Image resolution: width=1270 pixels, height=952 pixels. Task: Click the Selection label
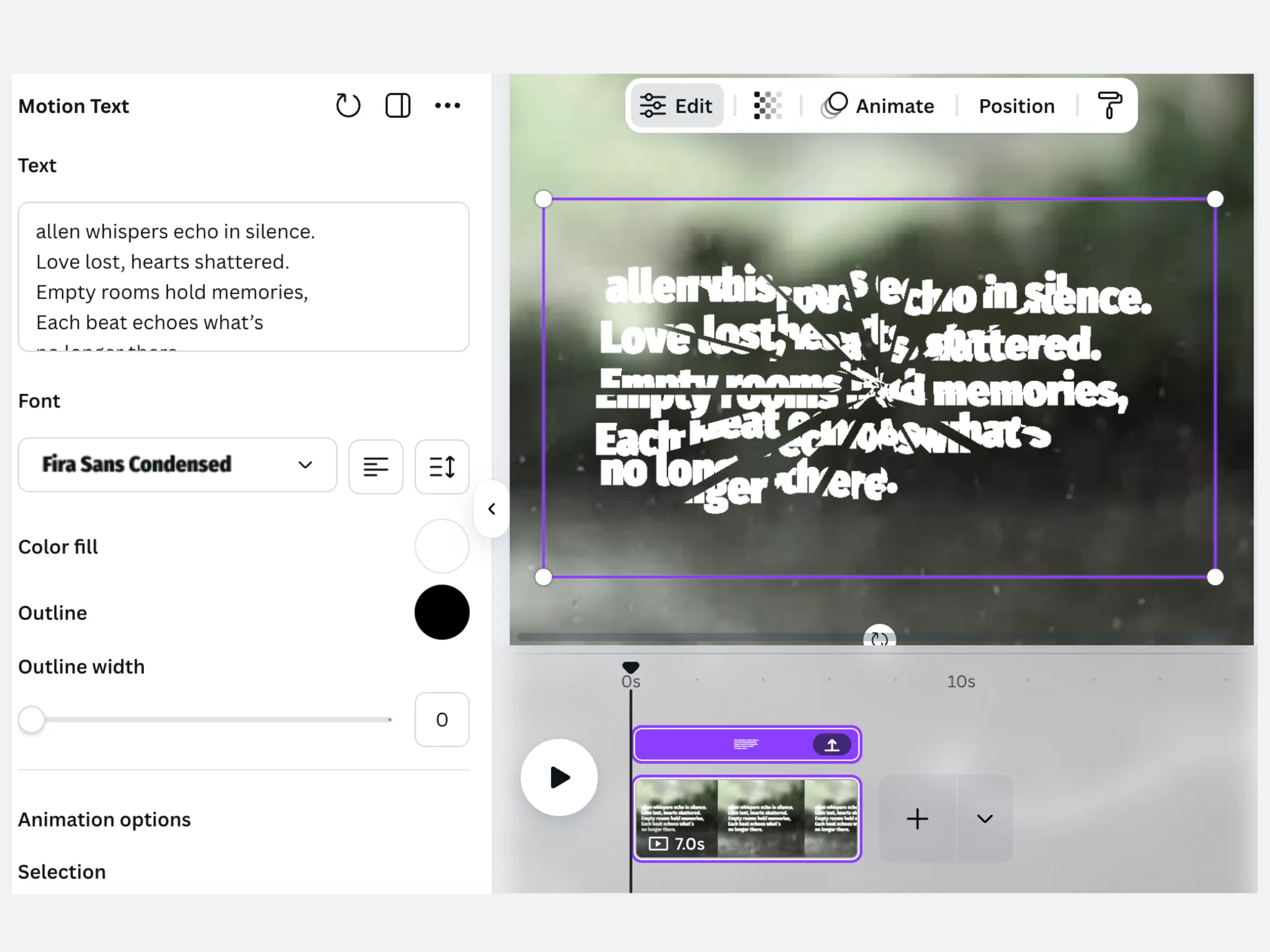(62, 872)
